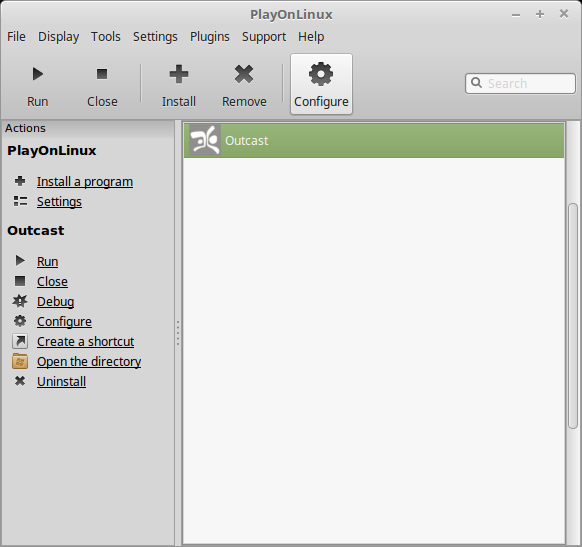
Task: Click the Uninstall link
Action: pyautogui.click(x=62, y=382)
